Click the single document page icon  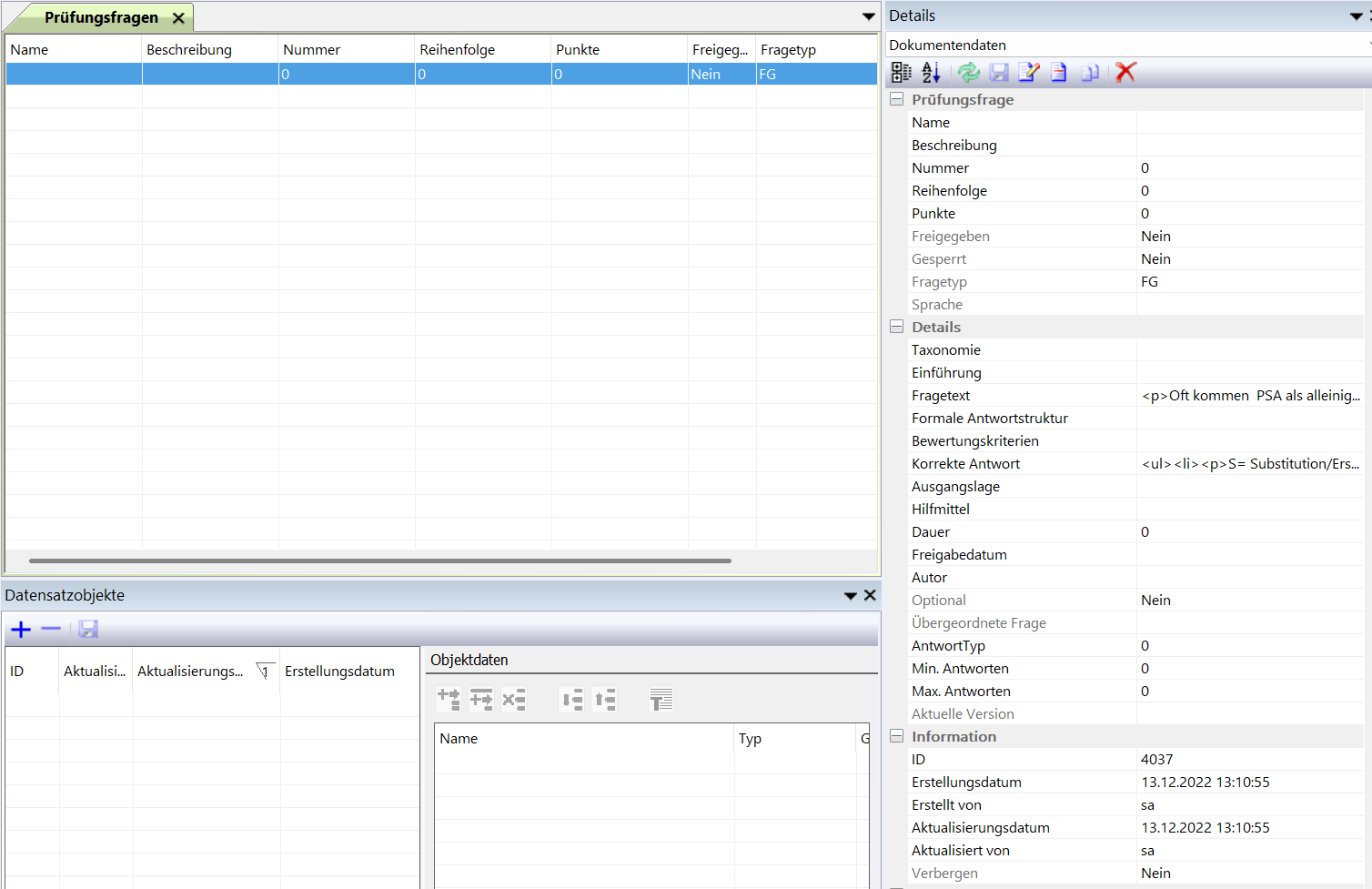tap(1059, 73)
